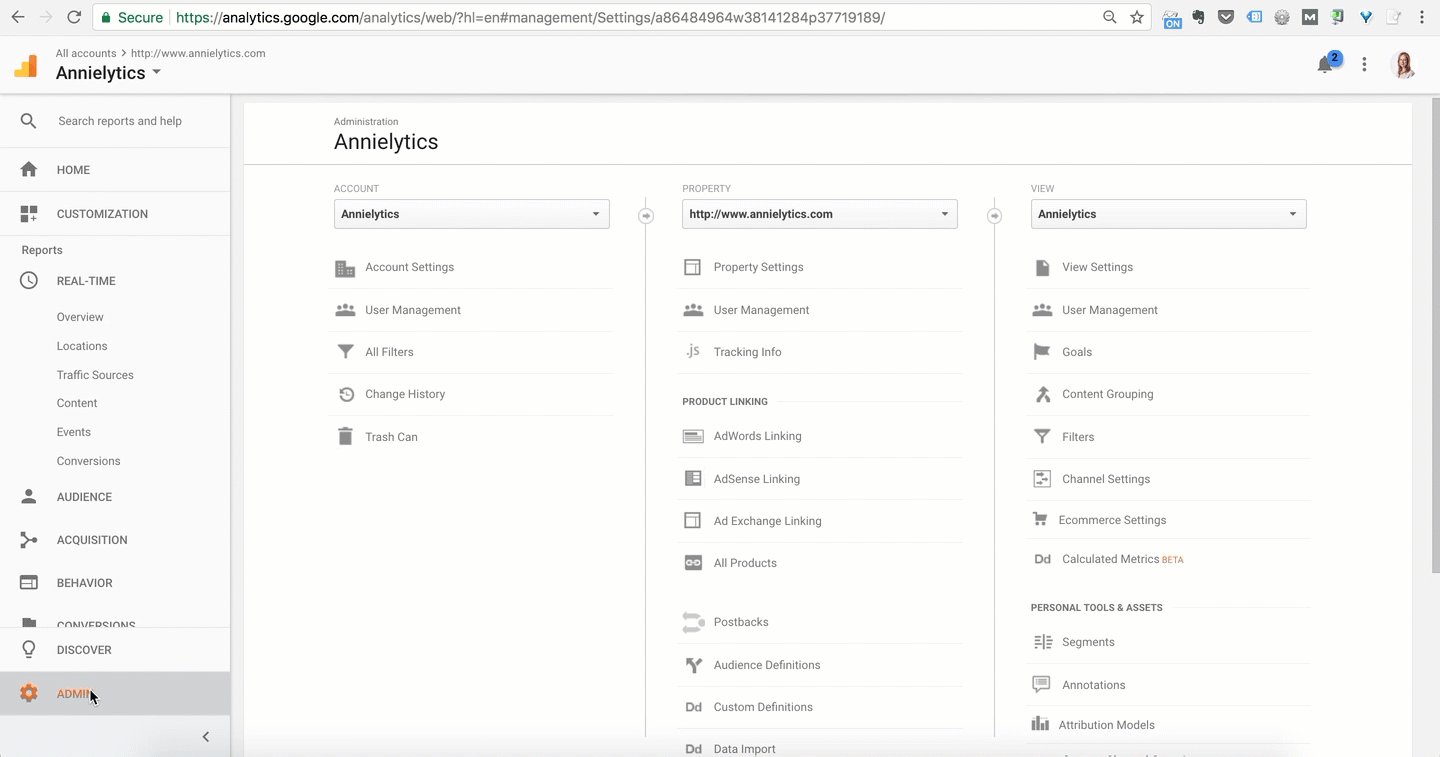
Task: Open the Account dropdown selector
Action: (471, 214)
